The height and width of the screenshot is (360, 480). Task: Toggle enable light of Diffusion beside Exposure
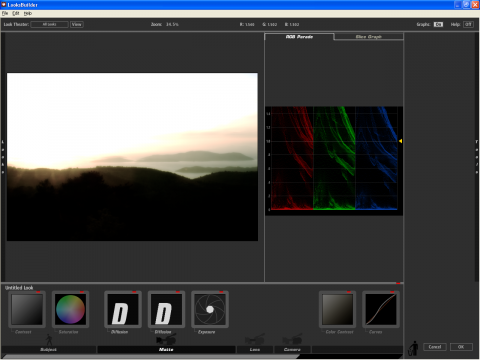coord(178,292)
